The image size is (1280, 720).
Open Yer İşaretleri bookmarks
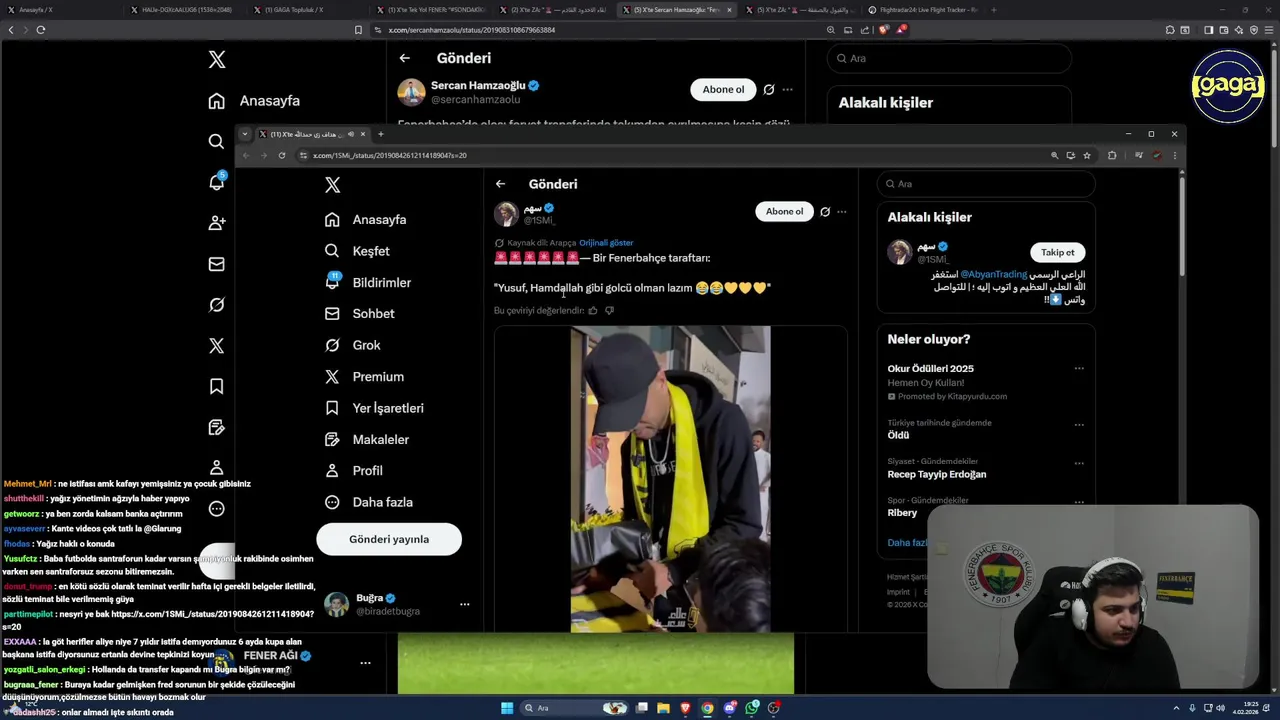point(375,408)
